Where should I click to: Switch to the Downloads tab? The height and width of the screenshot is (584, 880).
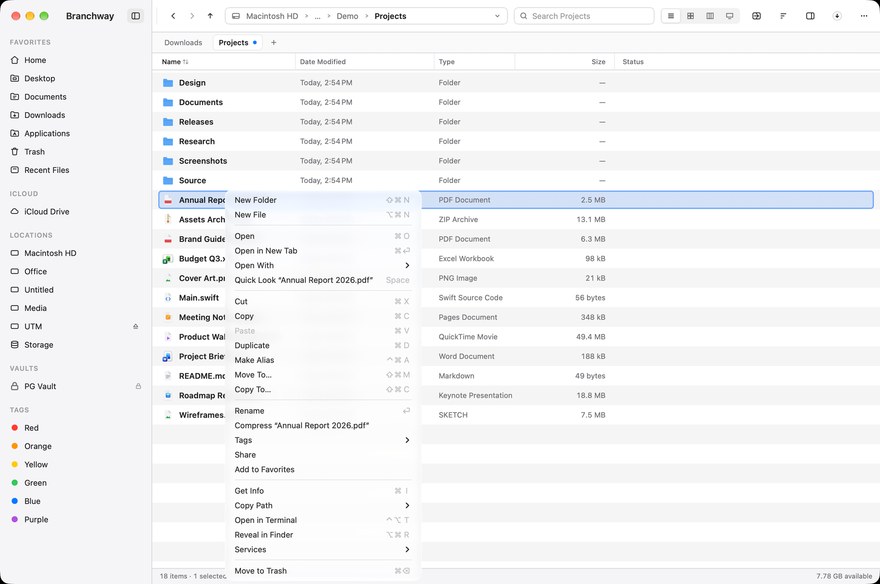point(183,43)
